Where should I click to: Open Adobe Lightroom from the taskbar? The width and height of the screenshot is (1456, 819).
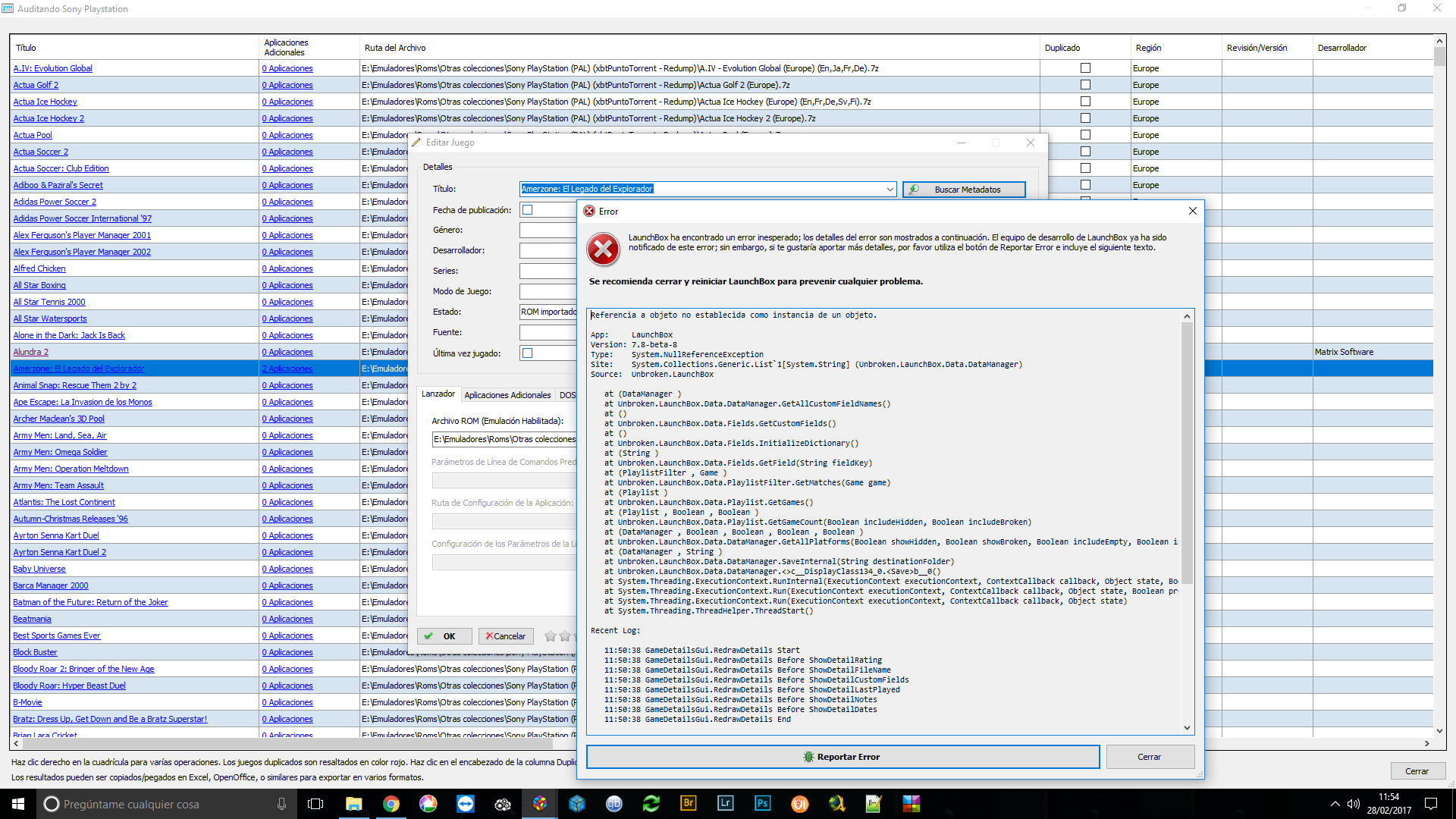726,804
